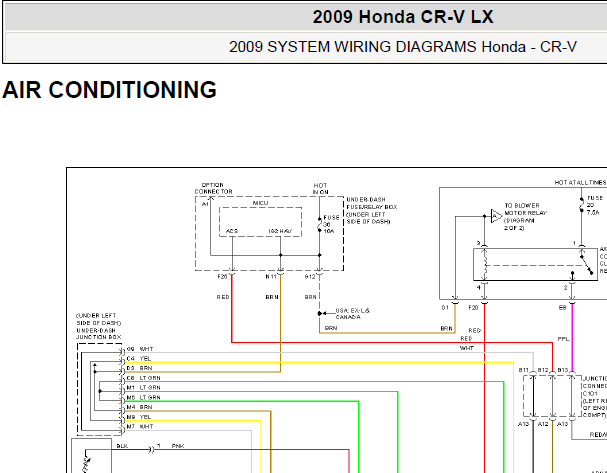This screenshot has height=473, width=607.
Task: Select the "FUSE 36 10A" label
Action: (x=331, y=224)
